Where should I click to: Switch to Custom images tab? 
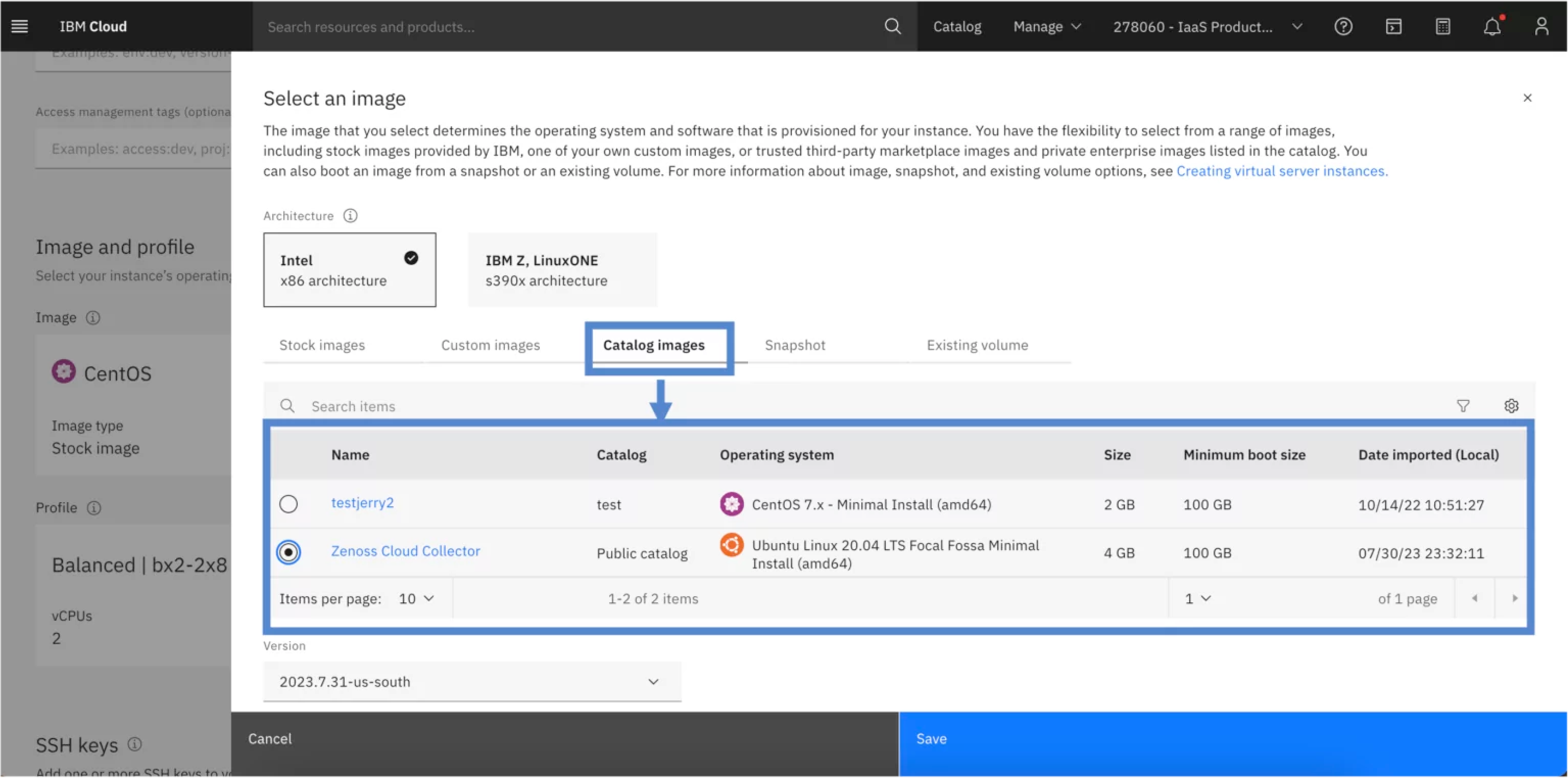coord(490,345)
